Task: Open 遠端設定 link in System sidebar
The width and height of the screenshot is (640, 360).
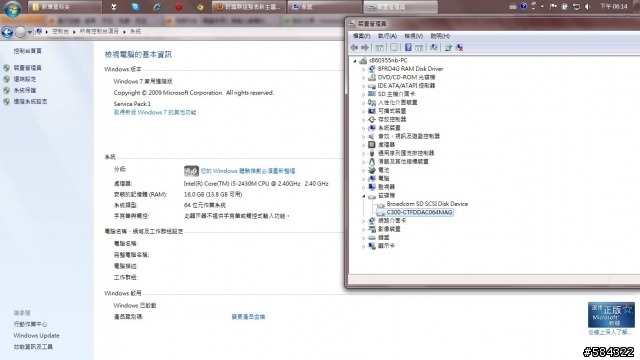Action: click(x=24, y=79)
